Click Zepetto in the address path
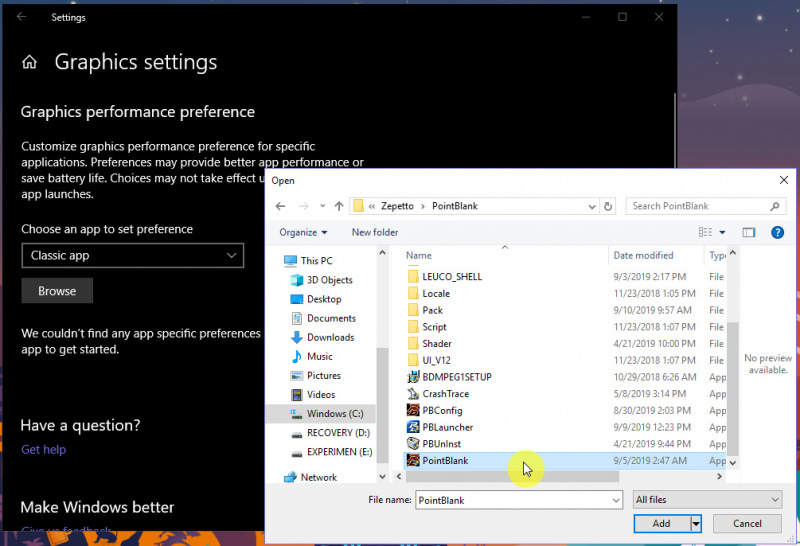The image size is (800, 546). point(397,206)
